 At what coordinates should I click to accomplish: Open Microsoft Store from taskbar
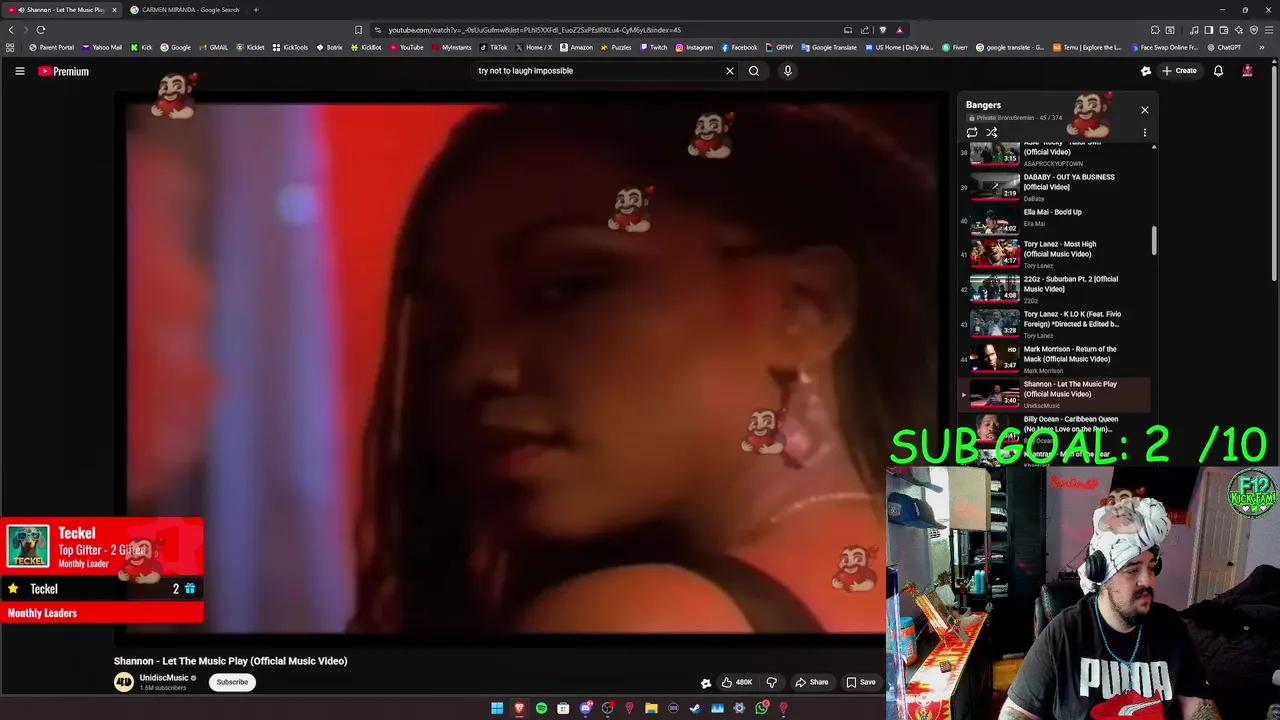pyautogui.click(x=563, y=708)
